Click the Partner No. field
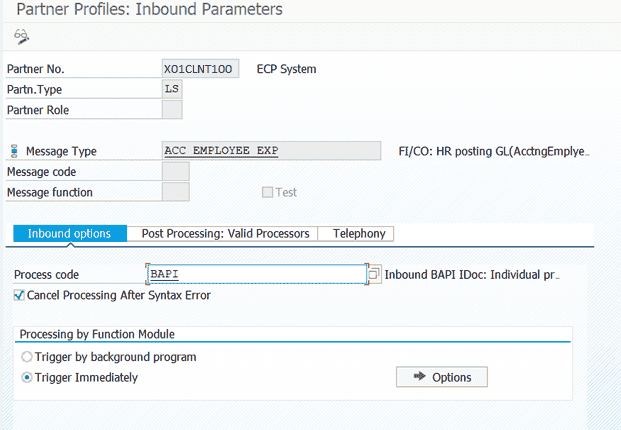The width and height of the screenshot is (621, 430). click(x=200, y=69)
